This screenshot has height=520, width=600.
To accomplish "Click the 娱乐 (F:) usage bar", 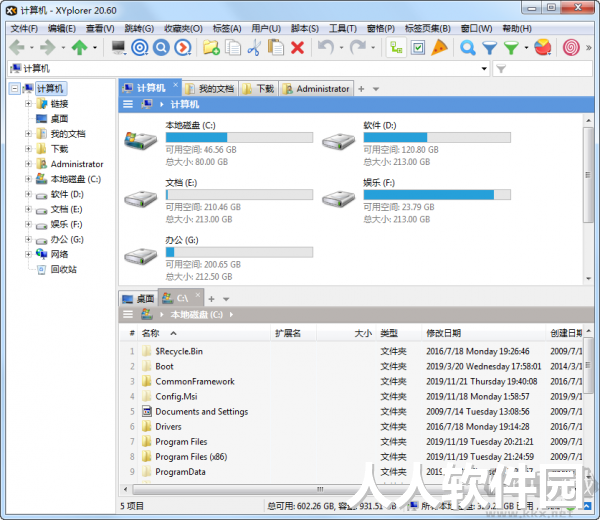I will point(437,195).
